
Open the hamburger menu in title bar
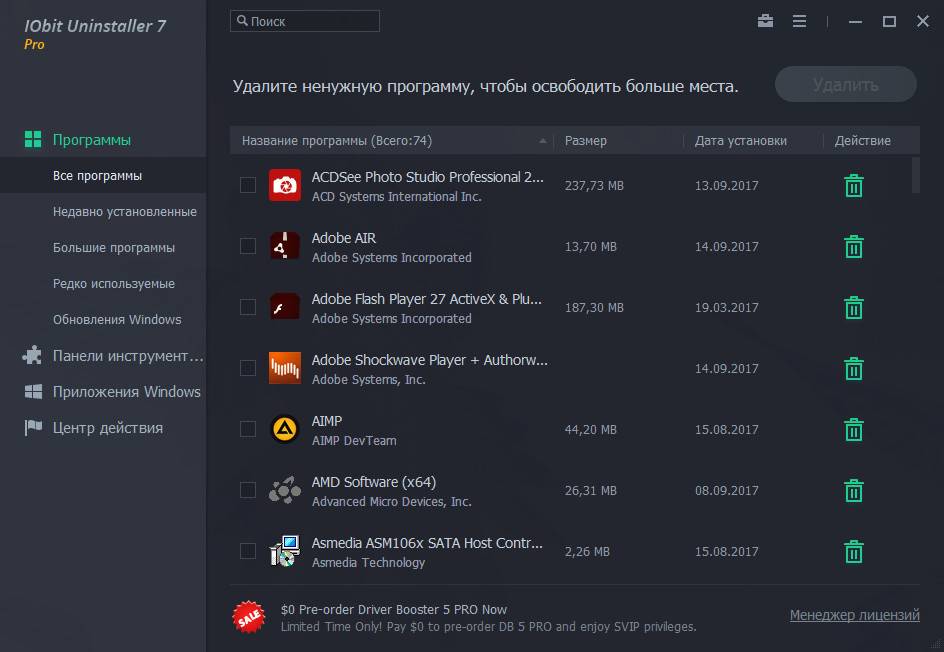[799, 21]
